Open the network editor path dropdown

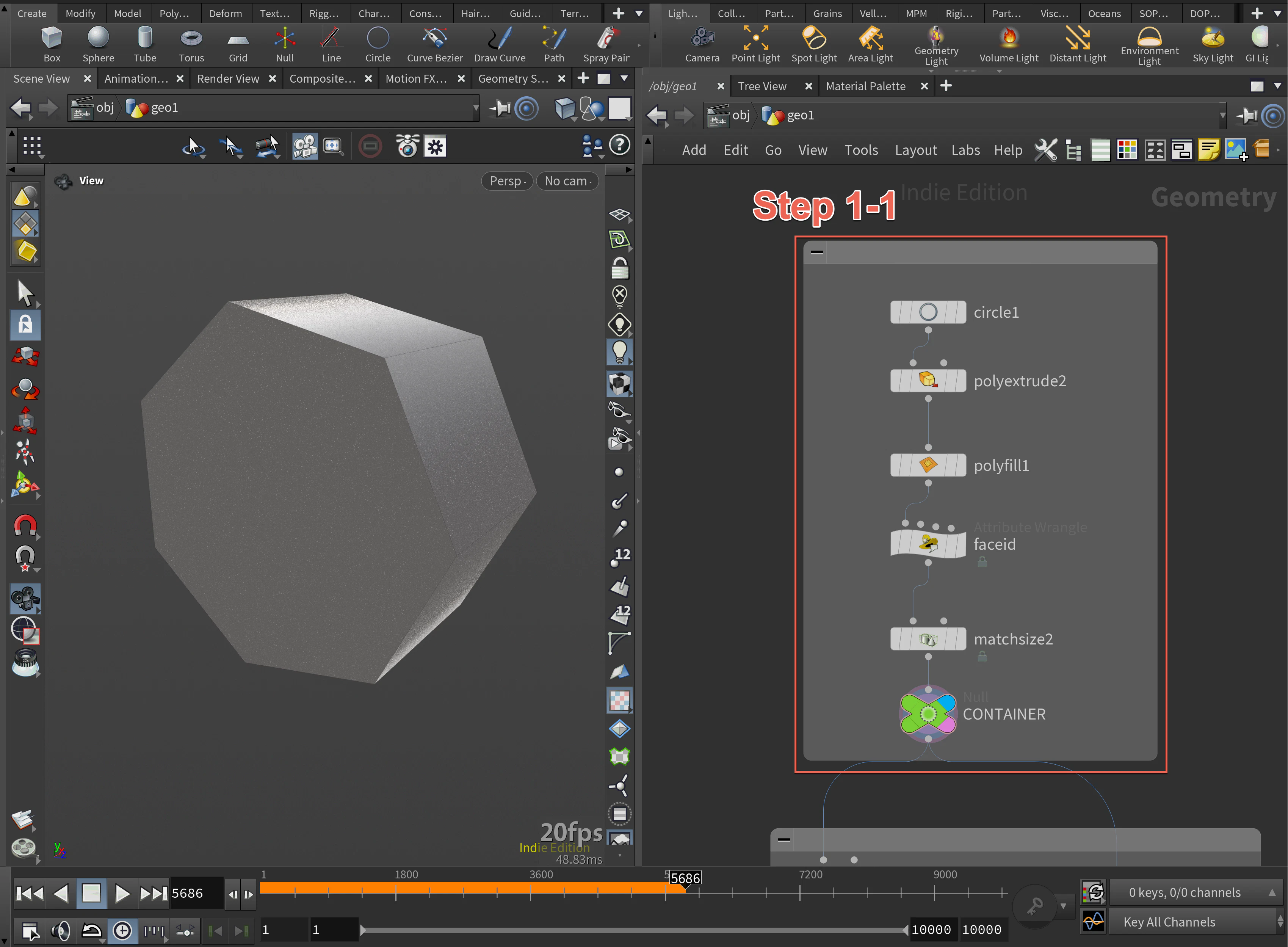click(1222, 116)
